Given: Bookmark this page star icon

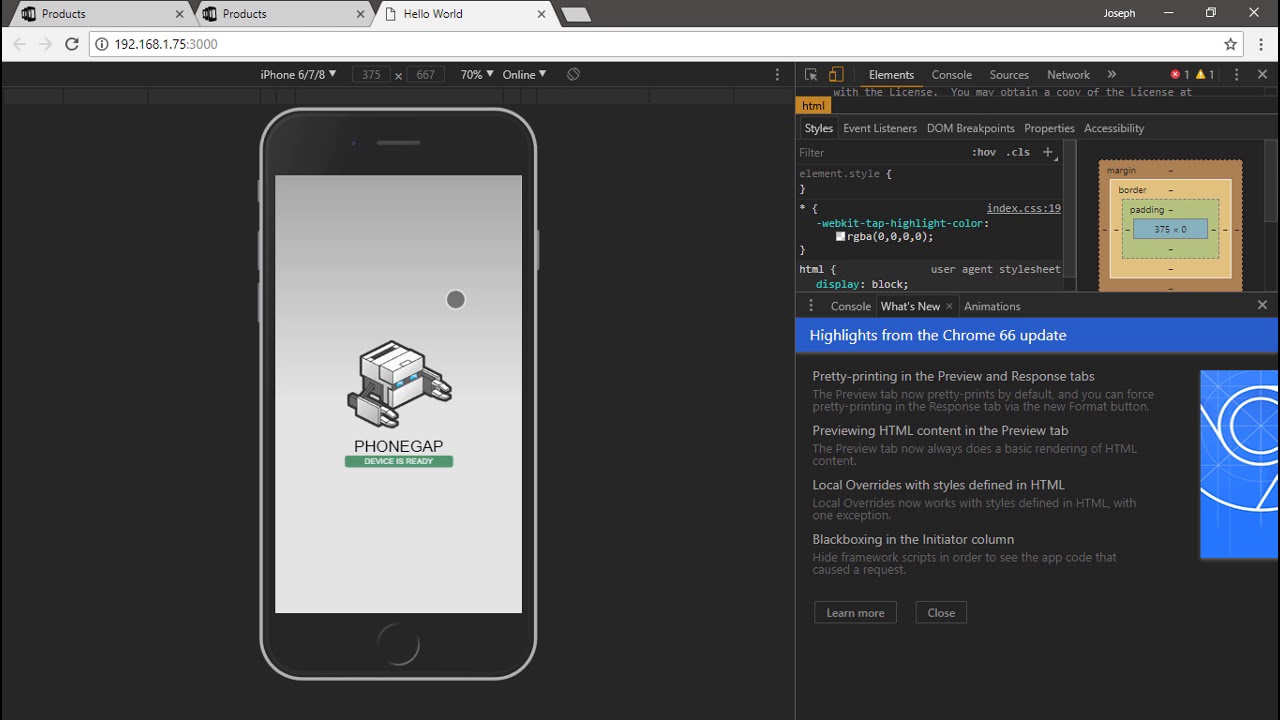Looking at the screenshot, I should click(x=1231, y=44).
